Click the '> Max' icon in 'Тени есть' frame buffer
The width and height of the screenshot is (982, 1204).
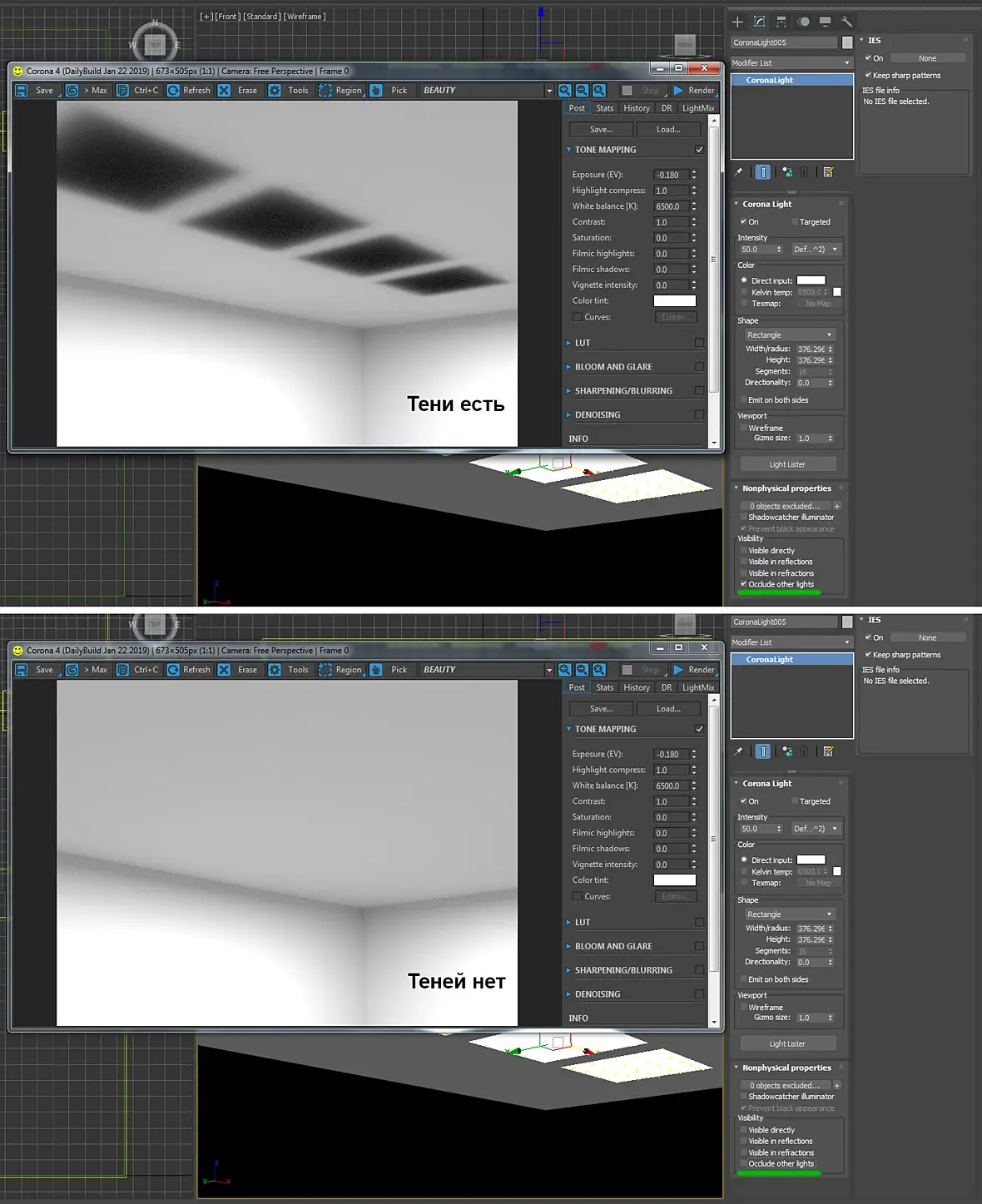pos(72,90)
